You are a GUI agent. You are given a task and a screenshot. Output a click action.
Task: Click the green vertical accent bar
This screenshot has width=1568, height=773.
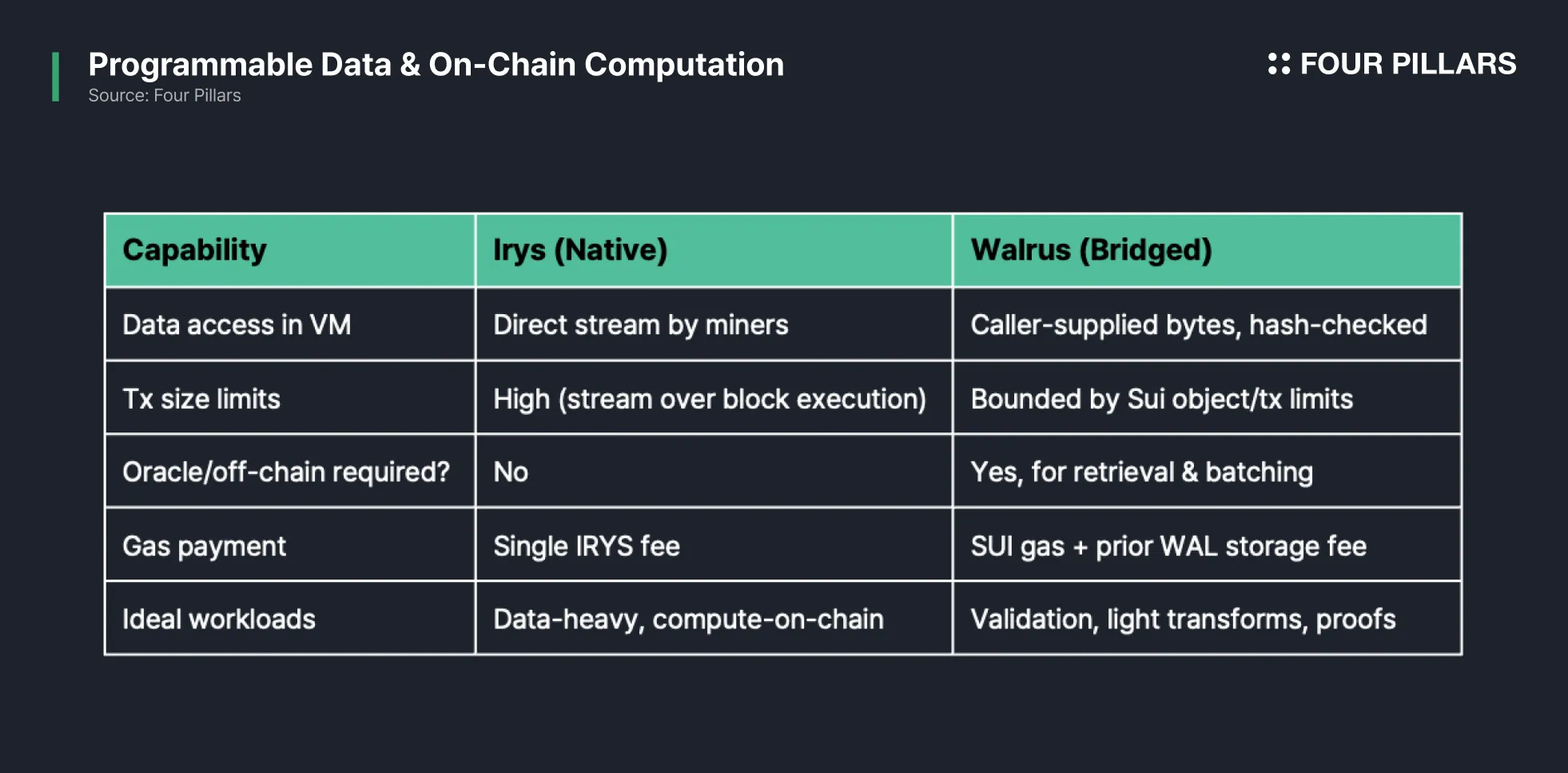tap(55, 77)
